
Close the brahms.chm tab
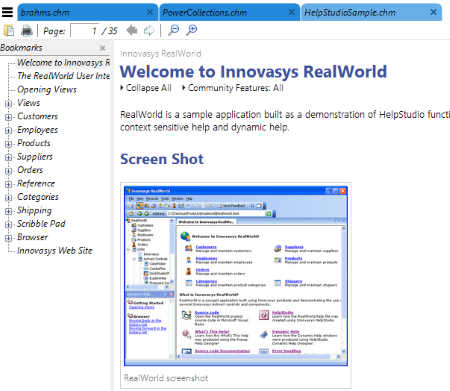150,12
